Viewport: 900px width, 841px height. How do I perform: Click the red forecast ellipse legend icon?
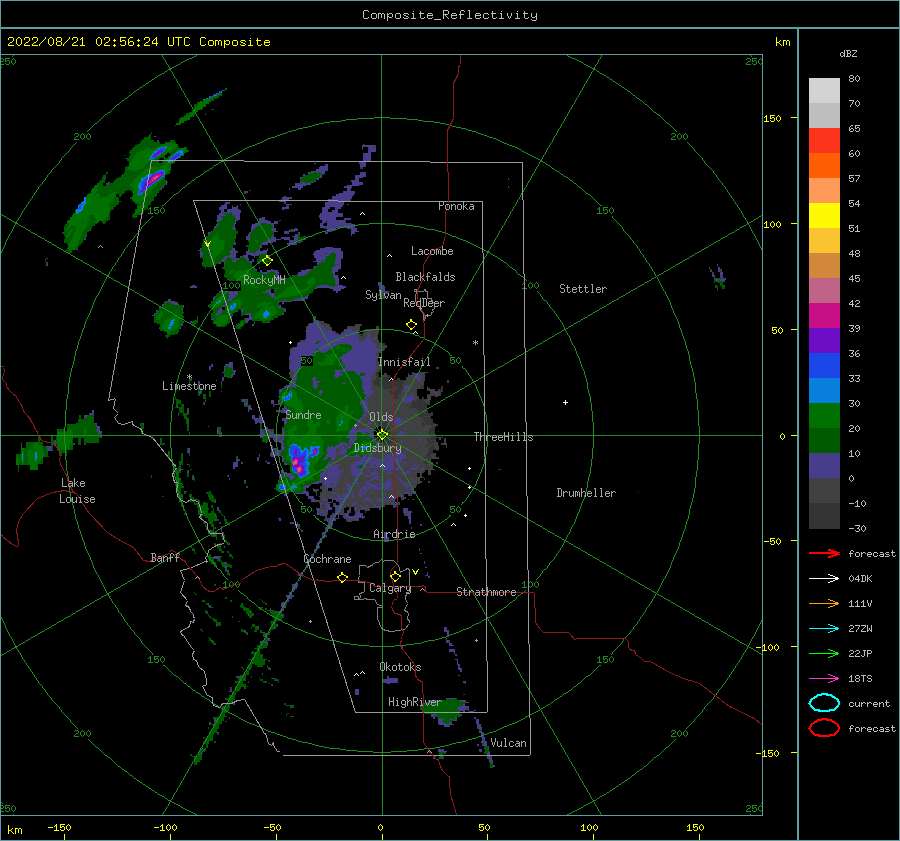pos(824,728)
